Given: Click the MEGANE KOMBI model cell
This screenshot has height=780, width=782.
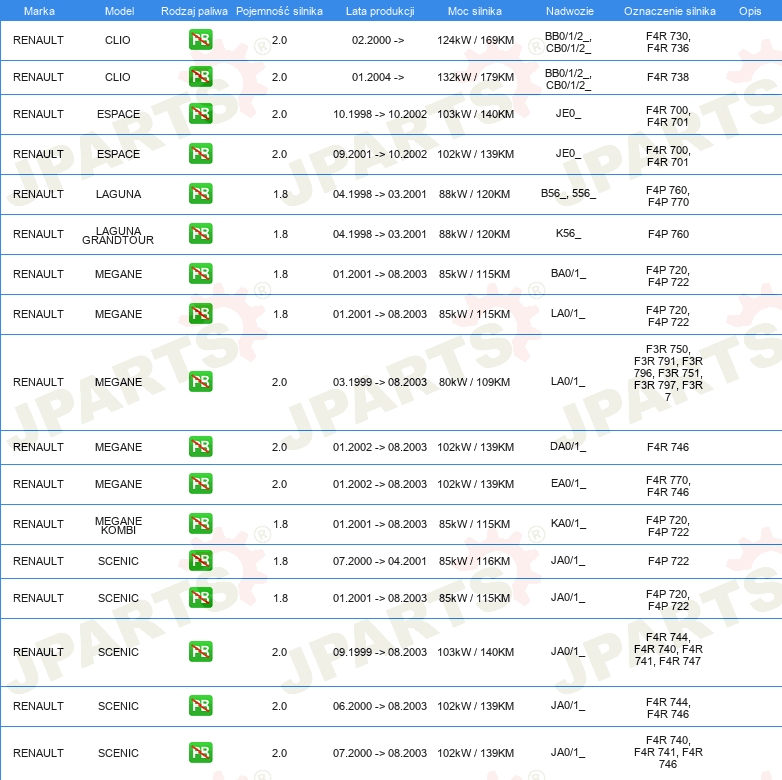Looking at the screenshot, I should (x=118, y=525).
